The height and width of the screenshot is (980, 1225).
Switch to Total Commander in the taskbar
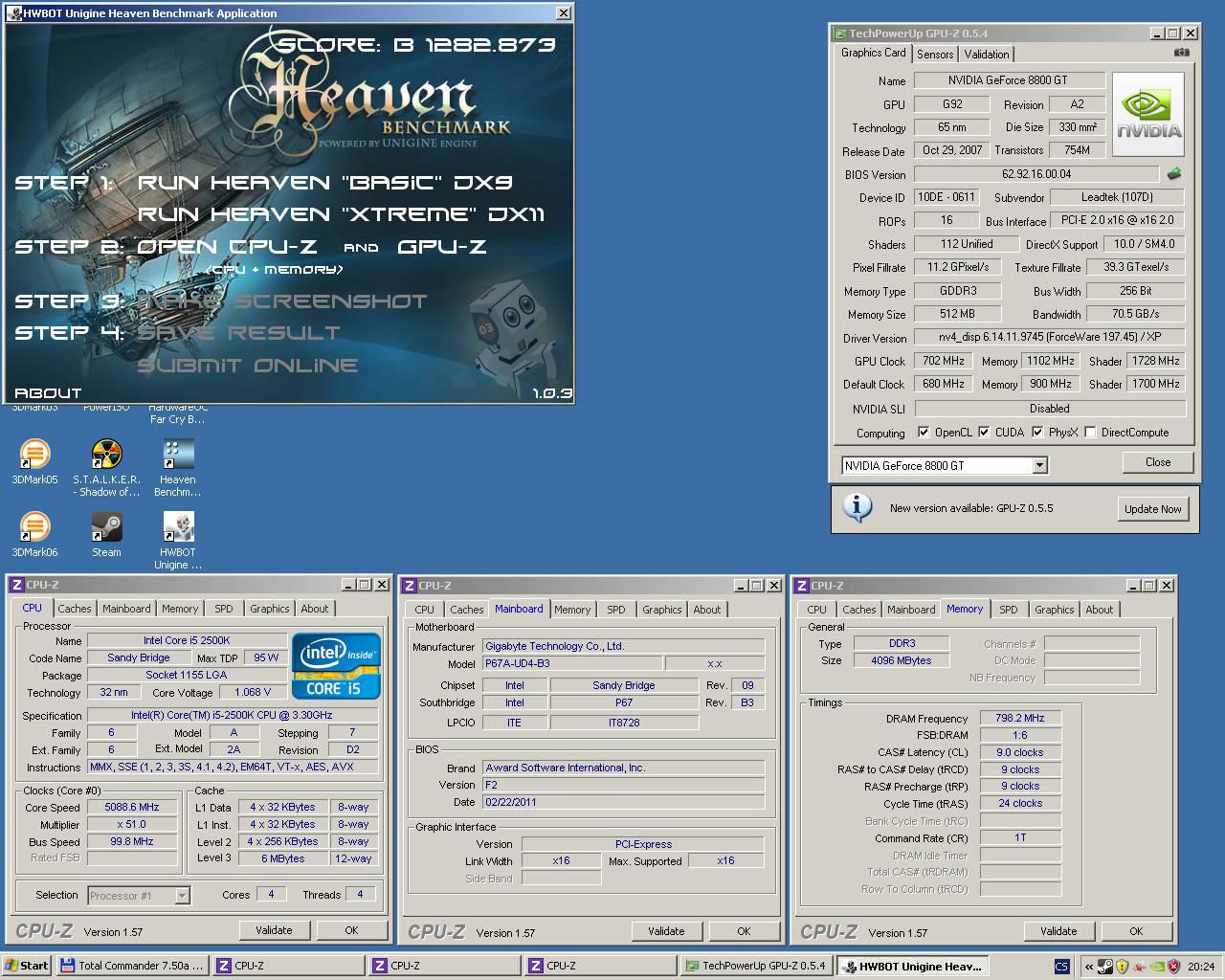click(x=132, y=966)
